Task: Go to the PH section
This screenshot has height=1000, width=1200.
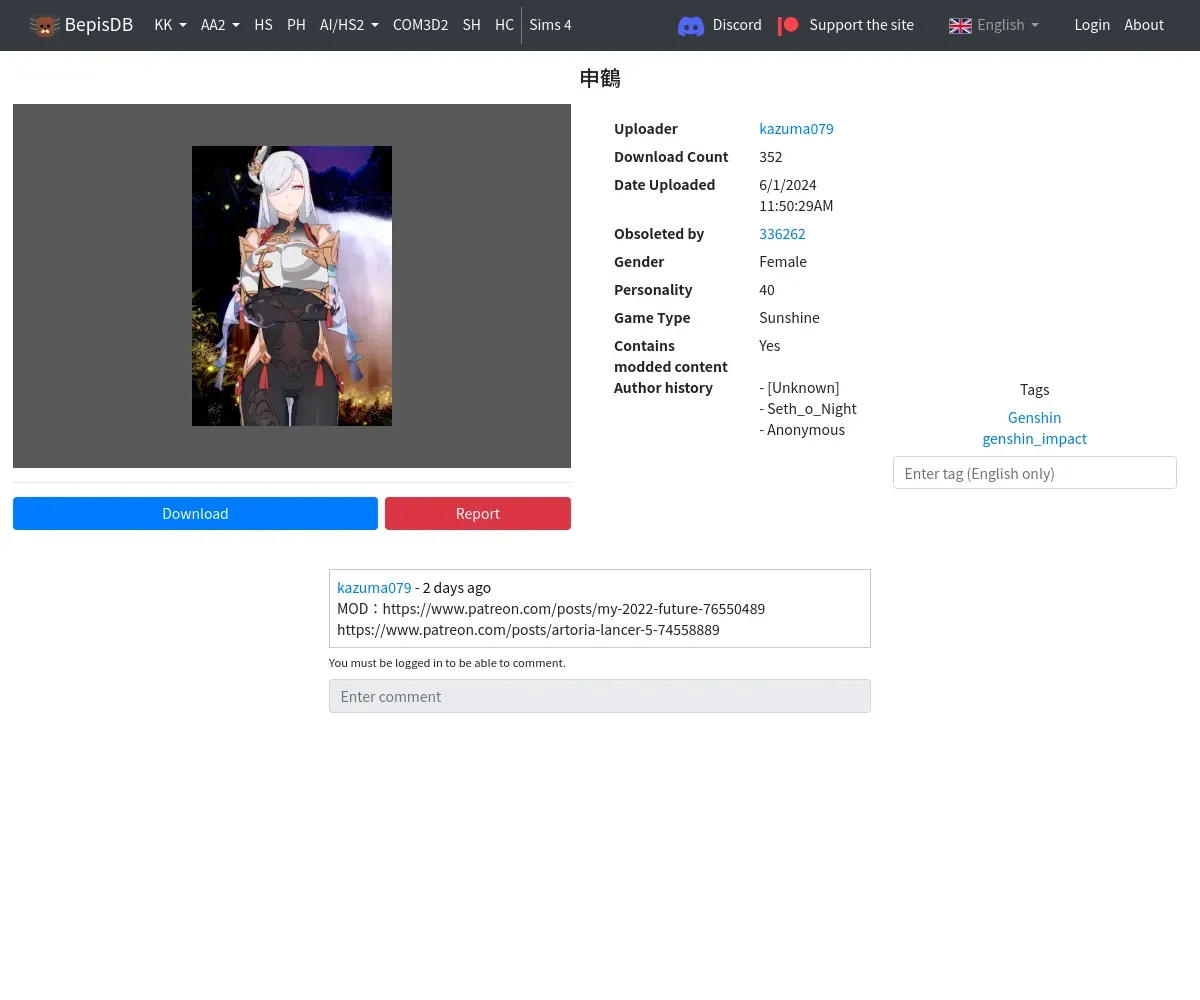Action: [296, 25]
